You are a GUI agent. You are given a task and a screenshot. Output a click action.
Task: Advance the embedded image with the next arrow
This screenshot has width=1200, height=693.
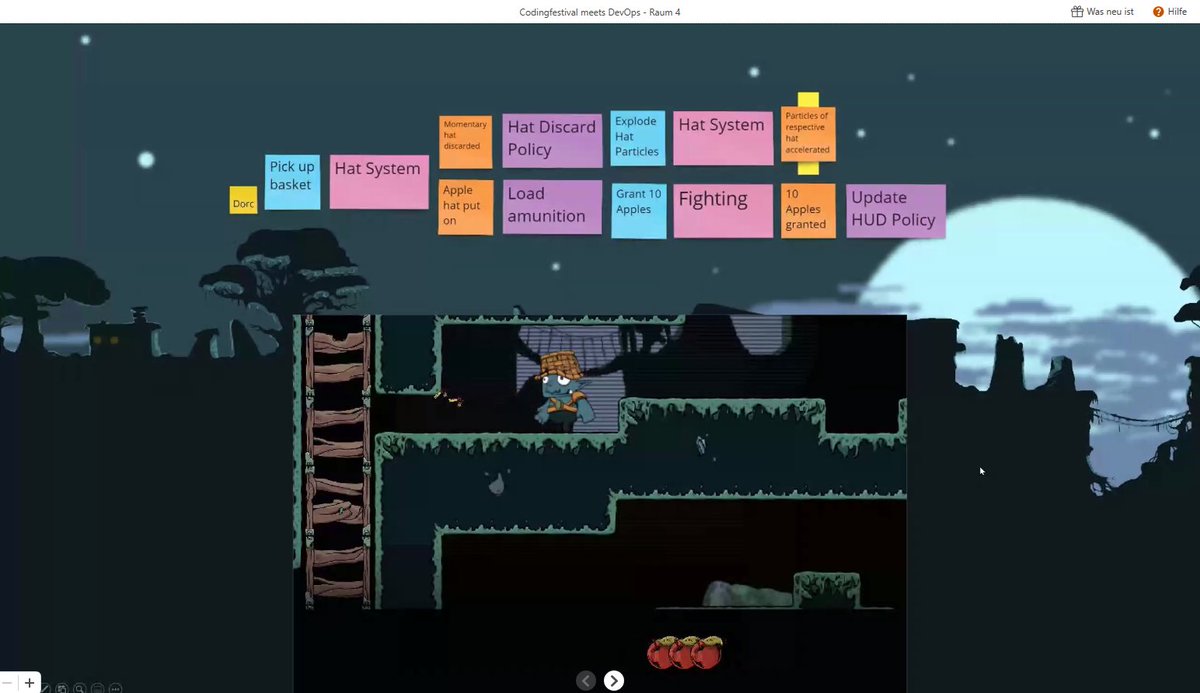click(x=613, y=680)
